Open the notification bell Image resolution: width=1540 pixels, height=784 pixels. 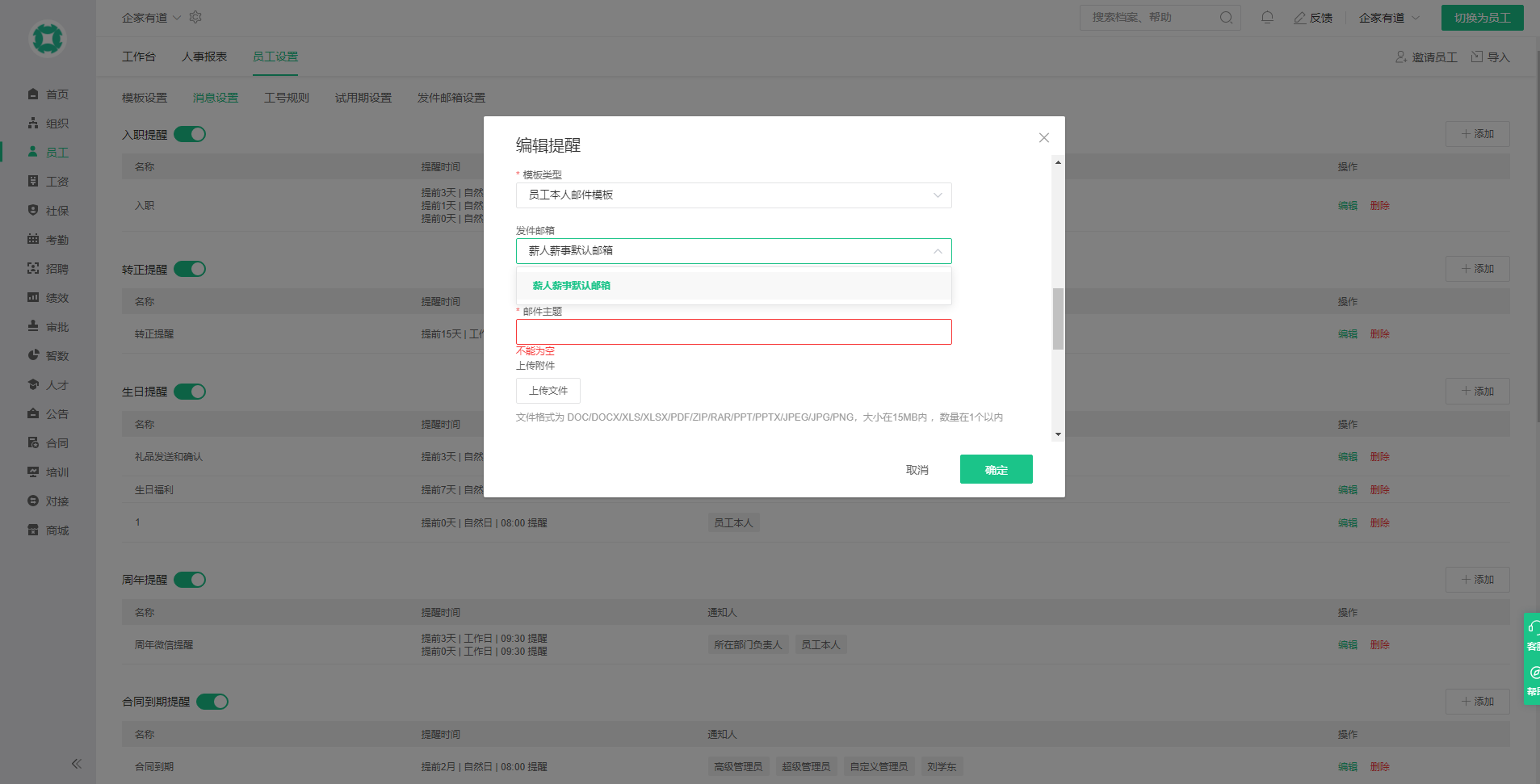pyautogui.click(x=1267, y=18)
